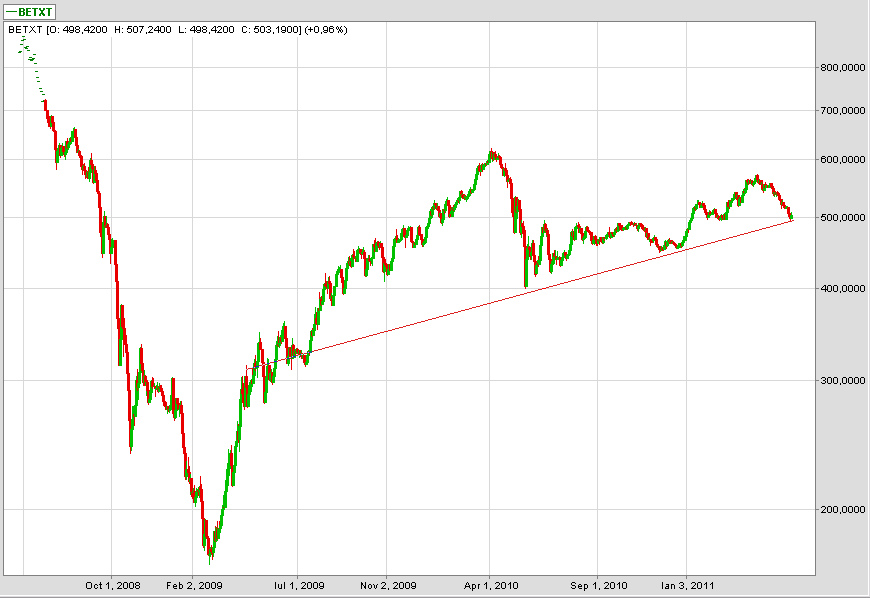This screenshot has height=598, width=870.
Task: Select the 500,0000 price level label
Action: coord(843,217)
